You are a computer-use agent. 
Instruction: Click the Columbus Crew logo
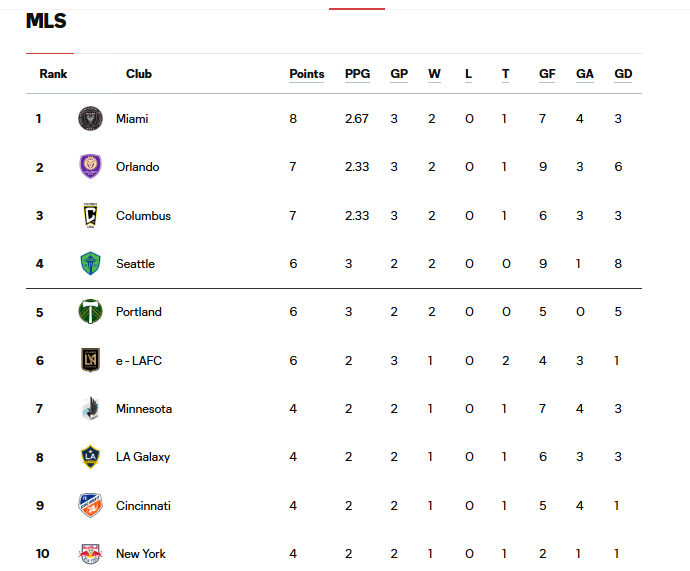pos(90,216)
